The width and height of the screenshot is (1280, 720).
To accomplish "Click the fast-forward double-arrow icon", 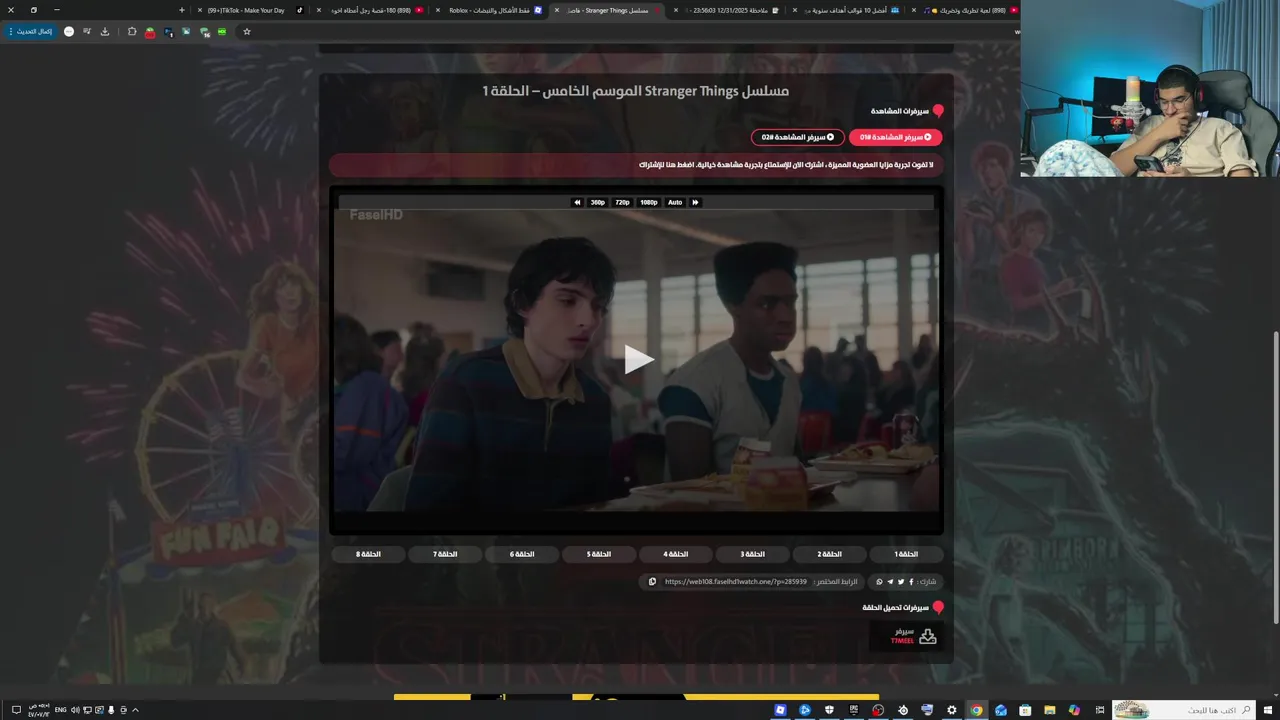I will click(695, 202).
